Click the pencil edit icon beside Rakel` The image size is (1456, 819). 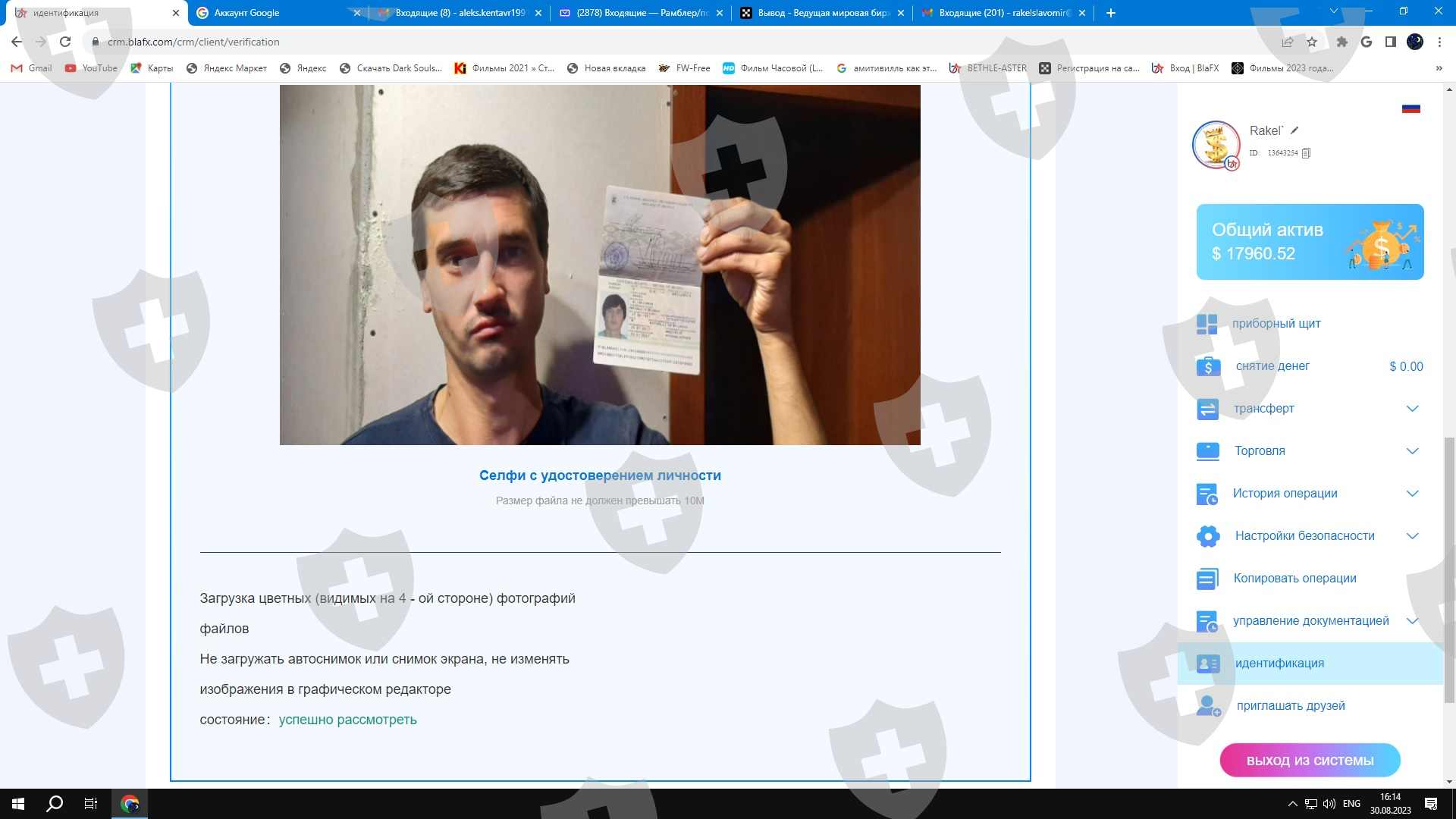click(x=1294, y=130)
